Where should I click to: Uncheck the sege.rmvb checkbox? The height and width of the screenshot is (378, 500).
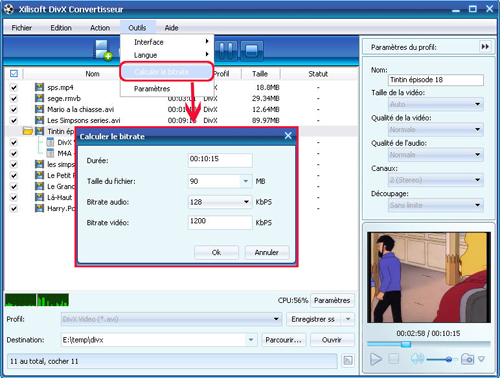pyautogui.click(x=14, y=98)
